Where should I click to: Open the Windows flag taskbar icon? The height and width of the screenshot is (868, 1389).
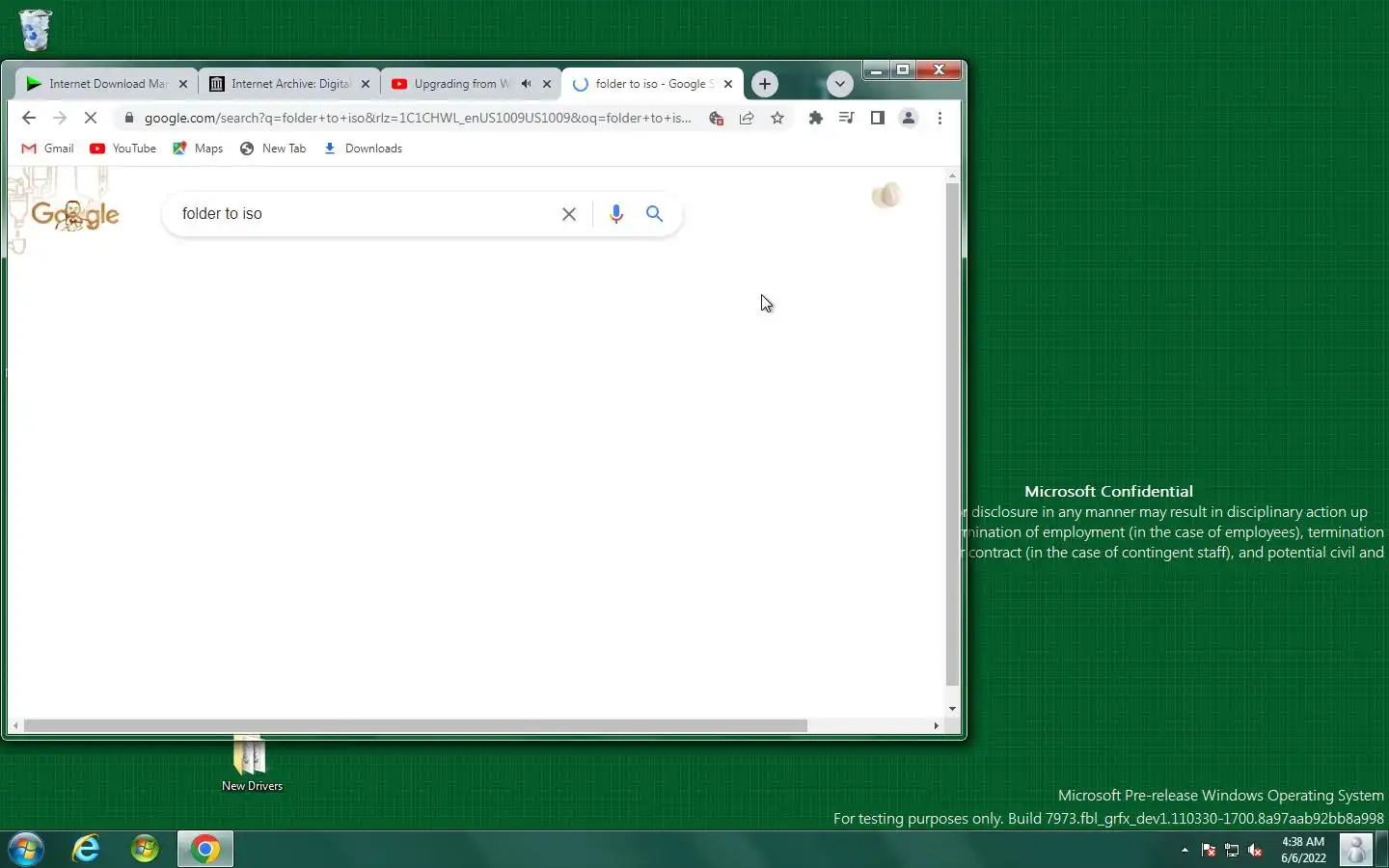145,850
